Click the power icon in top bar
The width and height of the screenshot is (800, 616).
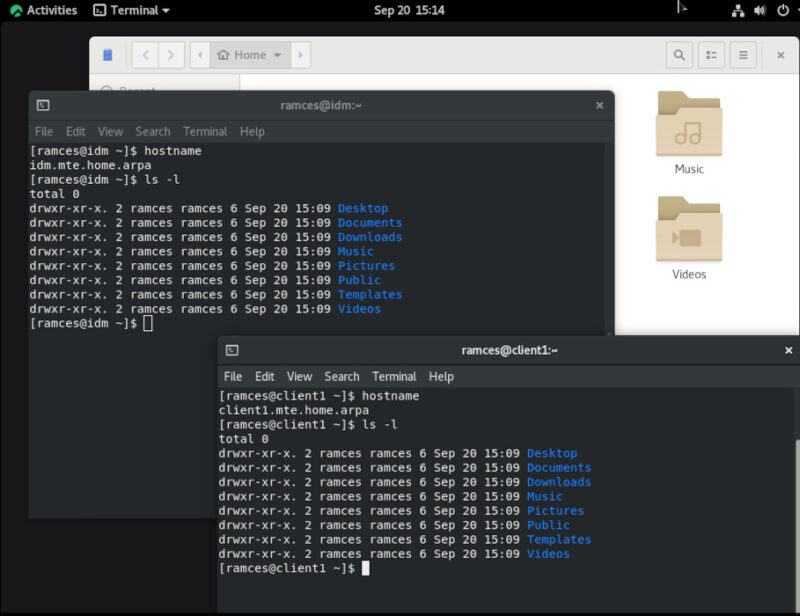[782, 10]
